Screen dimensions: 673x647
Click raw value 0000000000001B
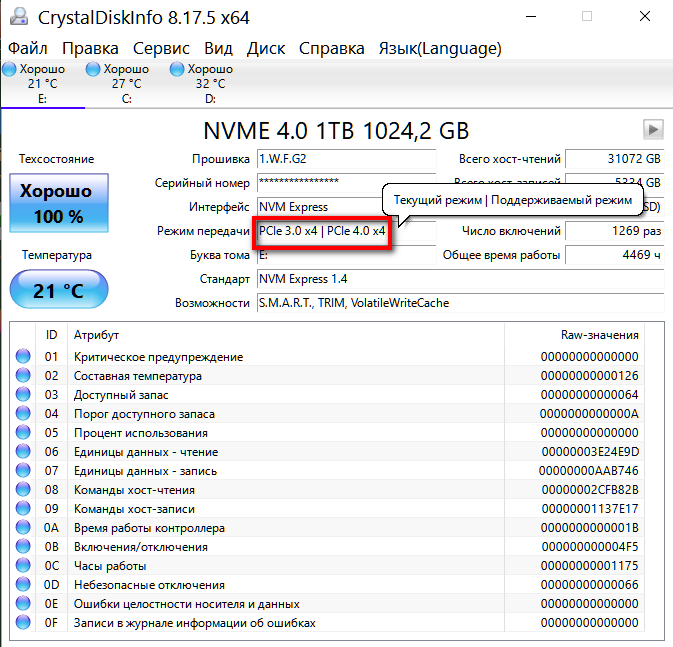[590, 528]
